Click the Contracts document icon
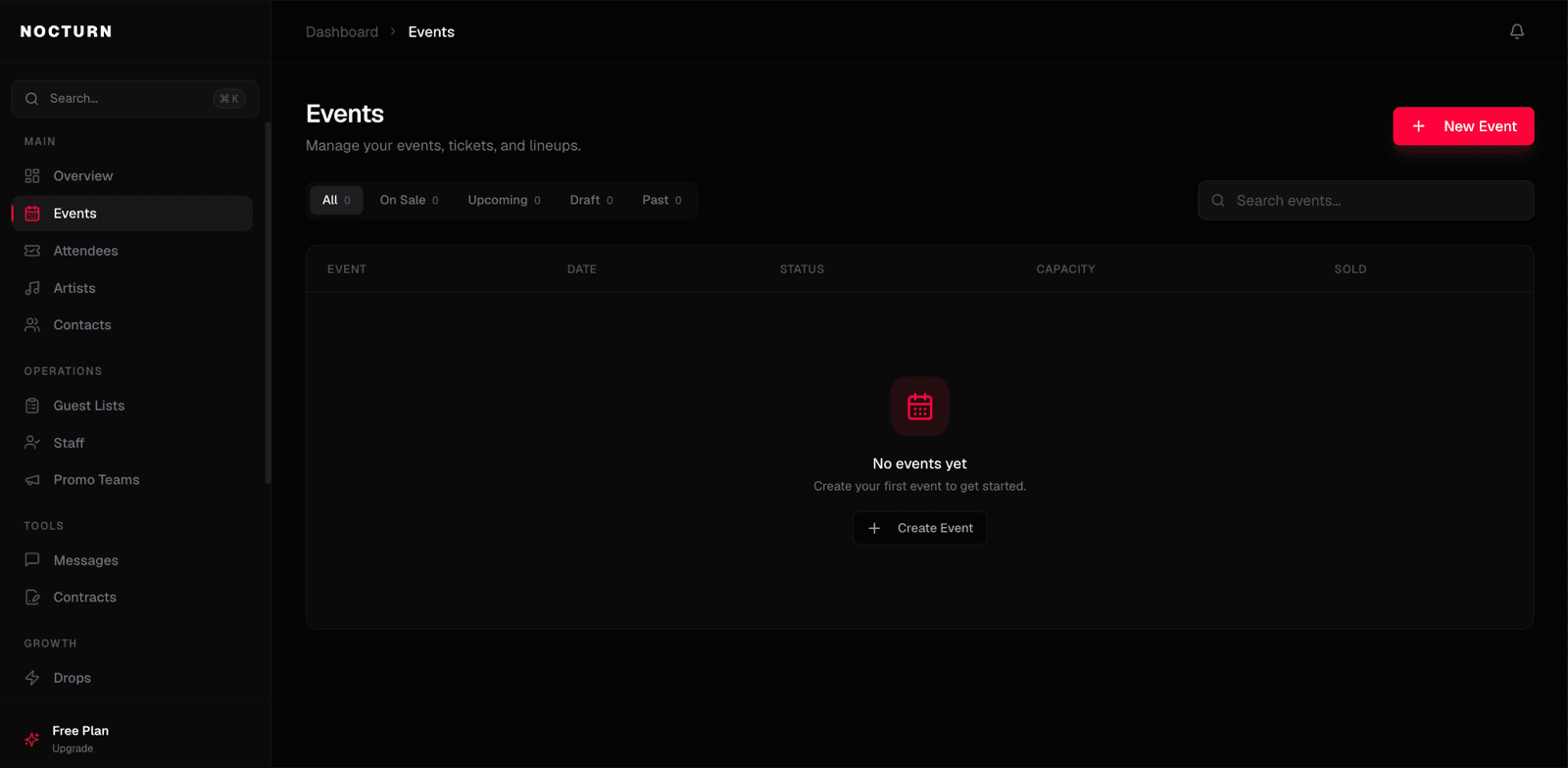This screenshot has height=768, width=1568. [32, 598]
